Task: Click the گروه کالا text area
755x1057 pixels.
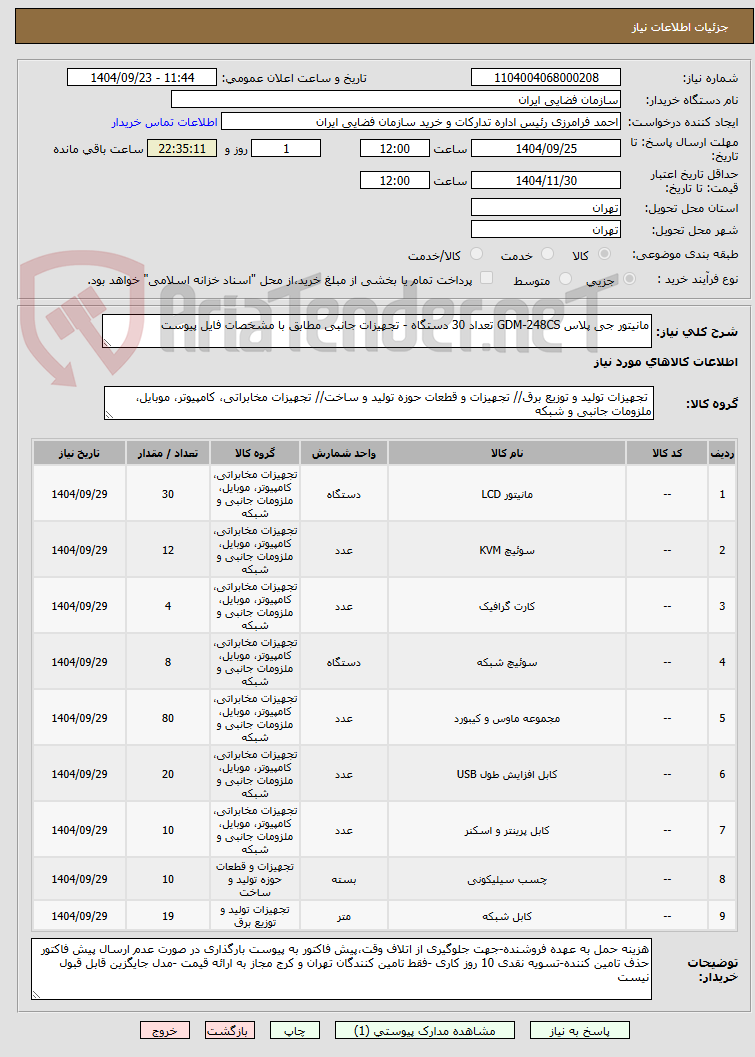Action: point(379,403)
